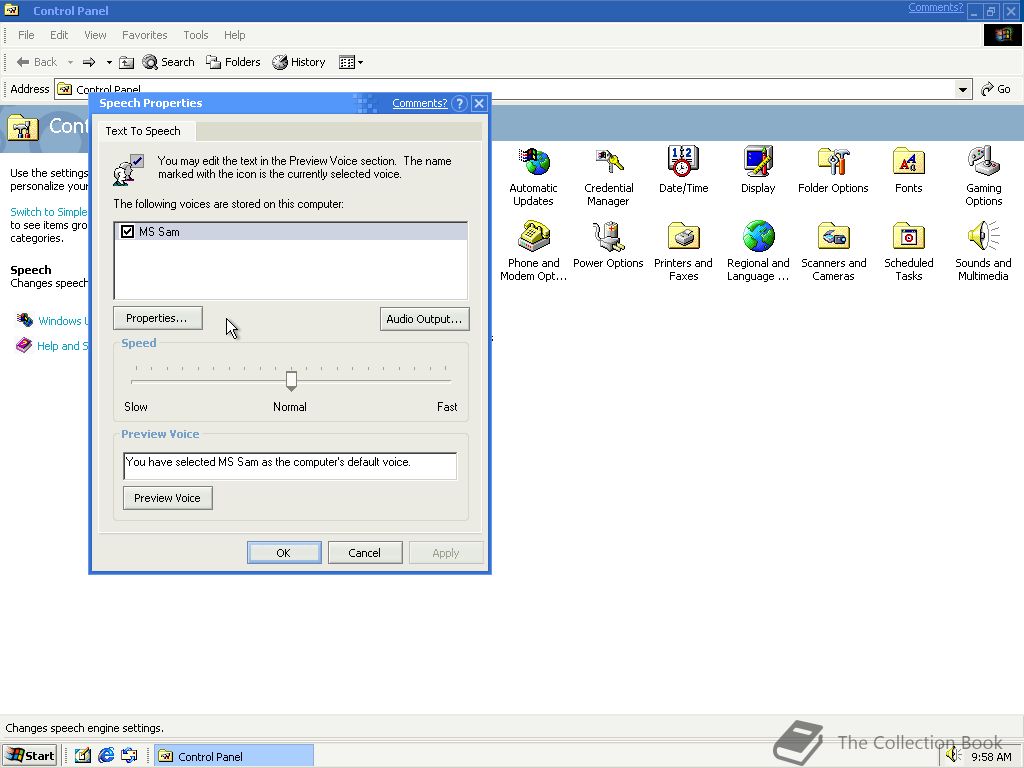Click Comments link in Speech Properties title
This screenshot has width=1024, height=768.
[x=420, y=103]
